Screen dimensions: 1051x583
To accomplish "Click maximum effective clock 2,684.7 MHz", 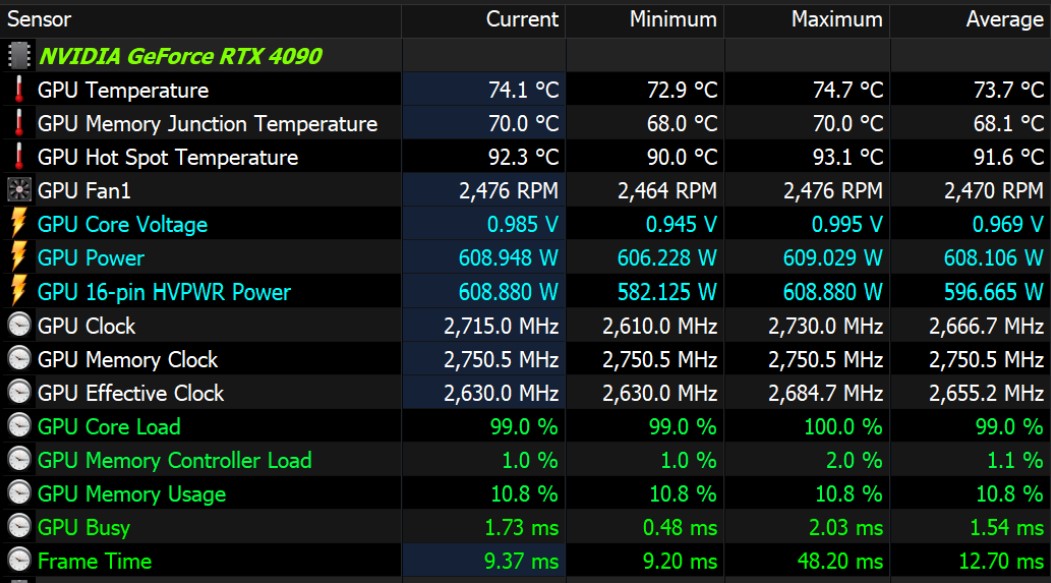I will [826, 393].
